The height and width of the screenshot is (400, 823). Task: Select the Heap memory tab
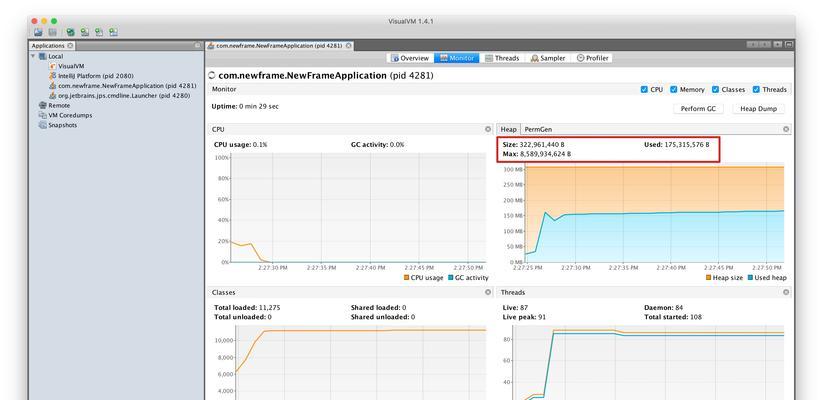point(508,129)
